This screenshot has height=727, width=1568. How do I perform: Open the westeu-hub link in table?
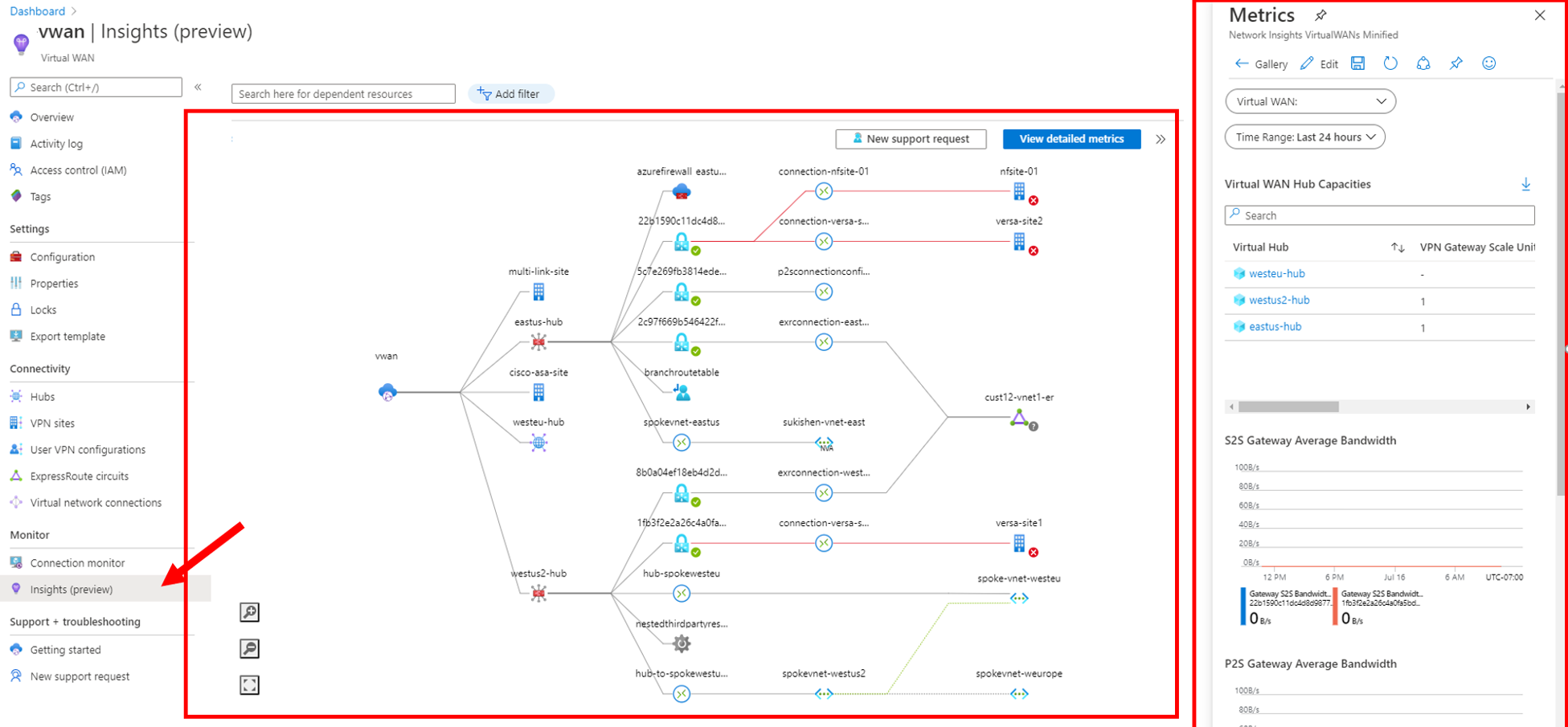1276,274
